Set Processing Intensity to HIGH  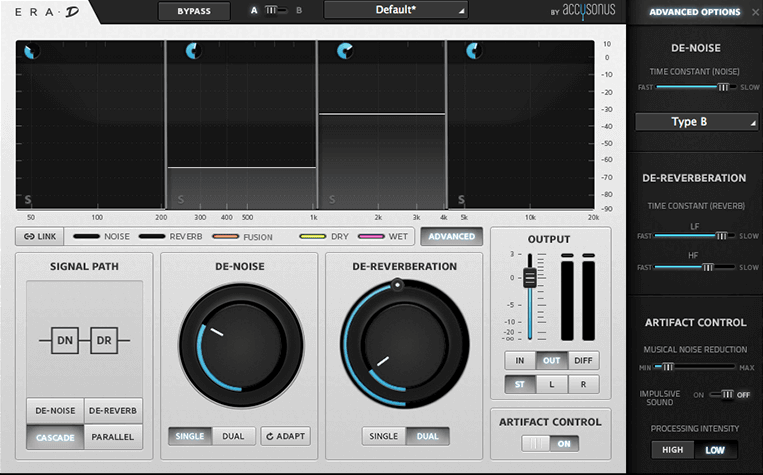(672, 450)
